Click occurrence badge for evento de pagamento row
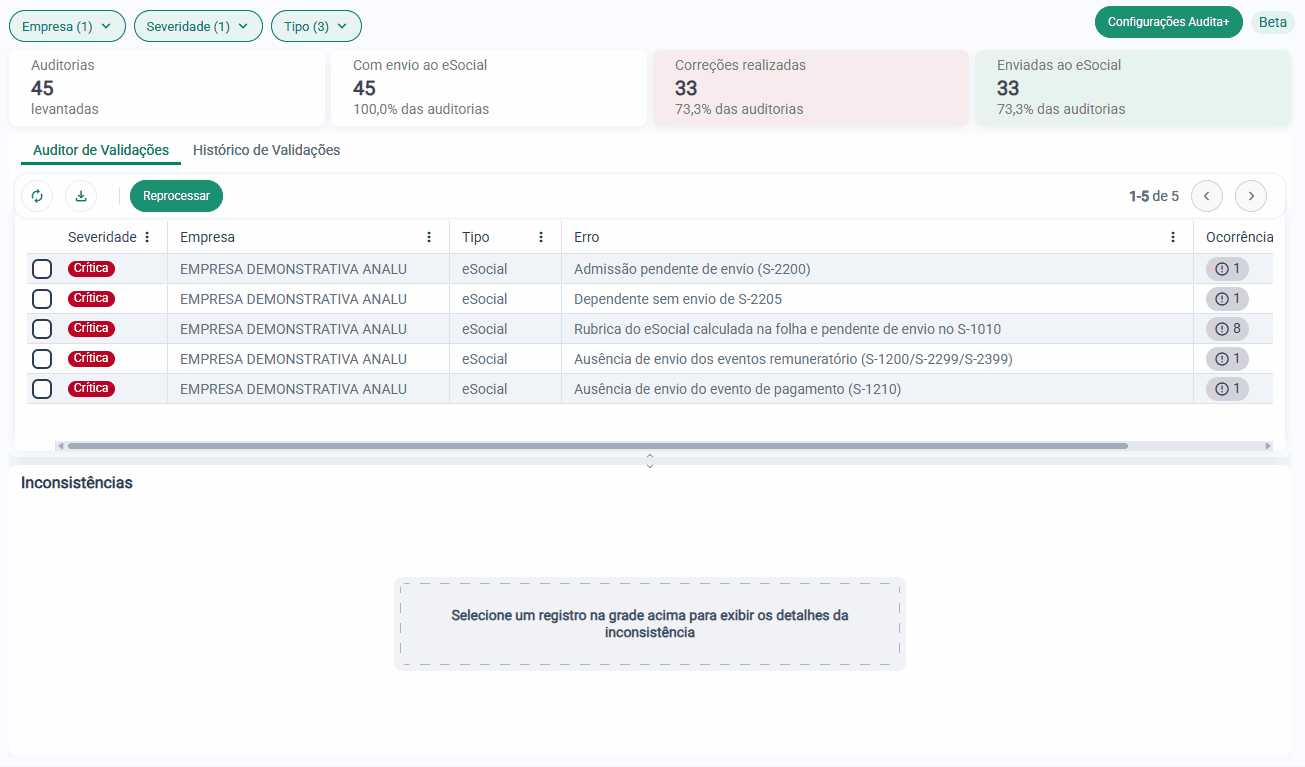This screenshot has height=767, width=1305. pos(1227,389)
